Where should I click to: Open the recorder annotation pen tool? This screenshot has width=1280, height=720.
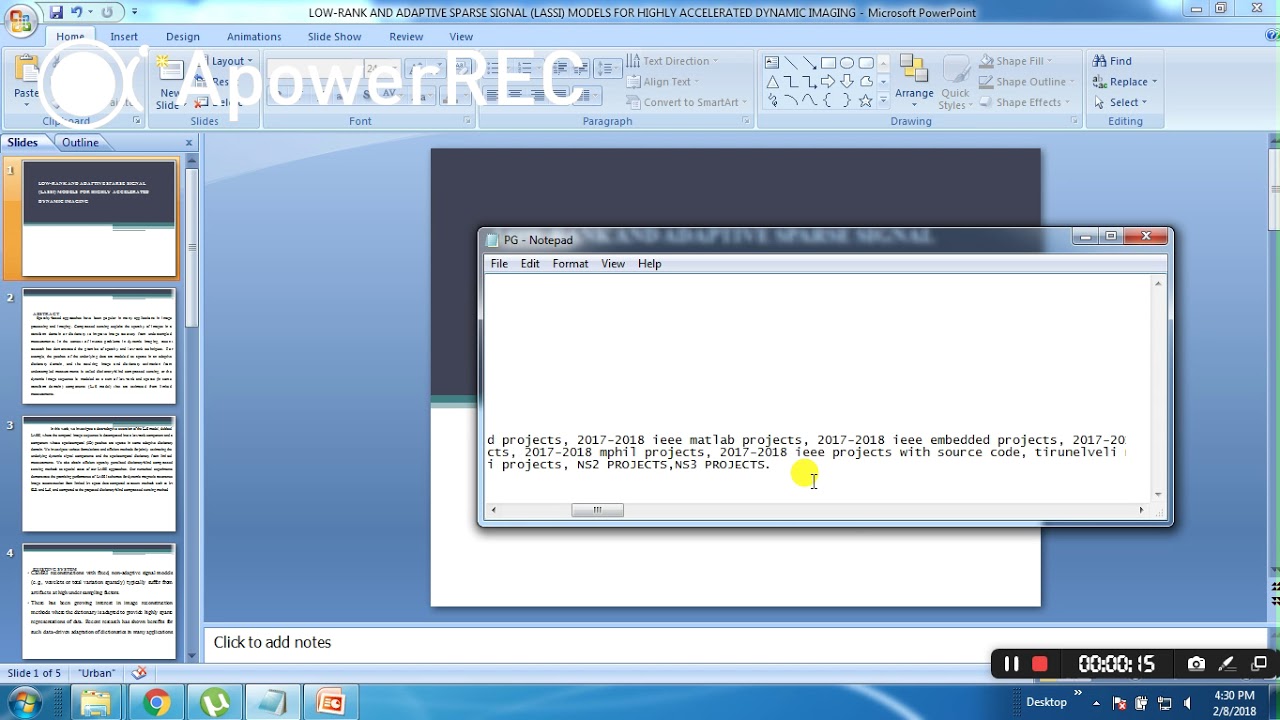1229,664
